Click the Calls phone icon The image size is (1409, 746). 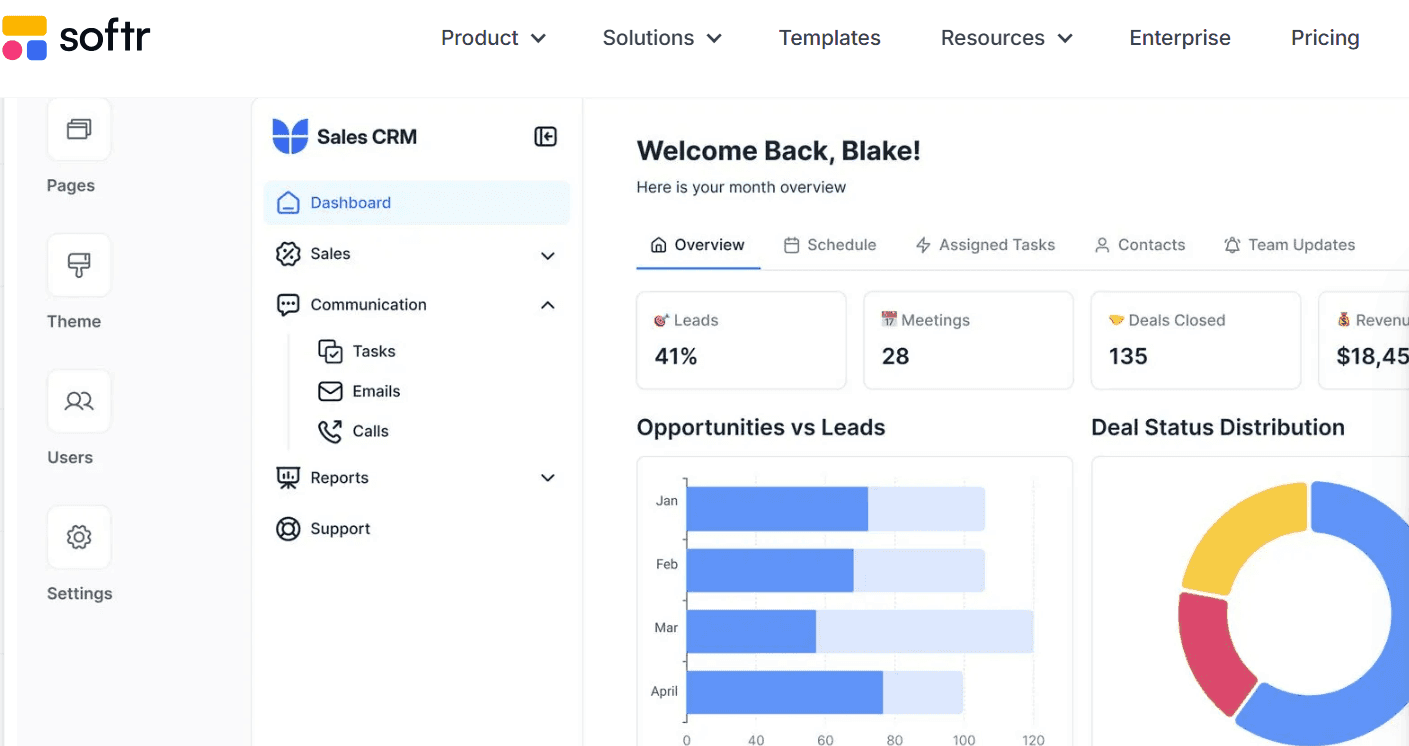coord(330,431)
